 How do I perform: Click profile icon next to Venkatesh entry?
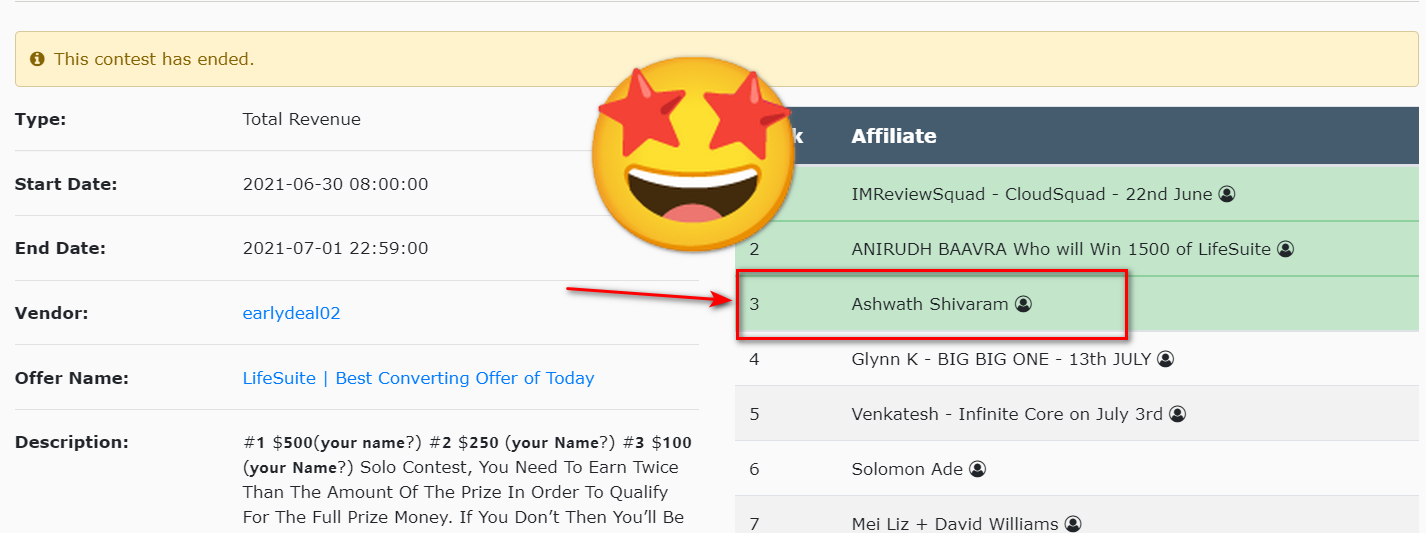coord(1178,414)
